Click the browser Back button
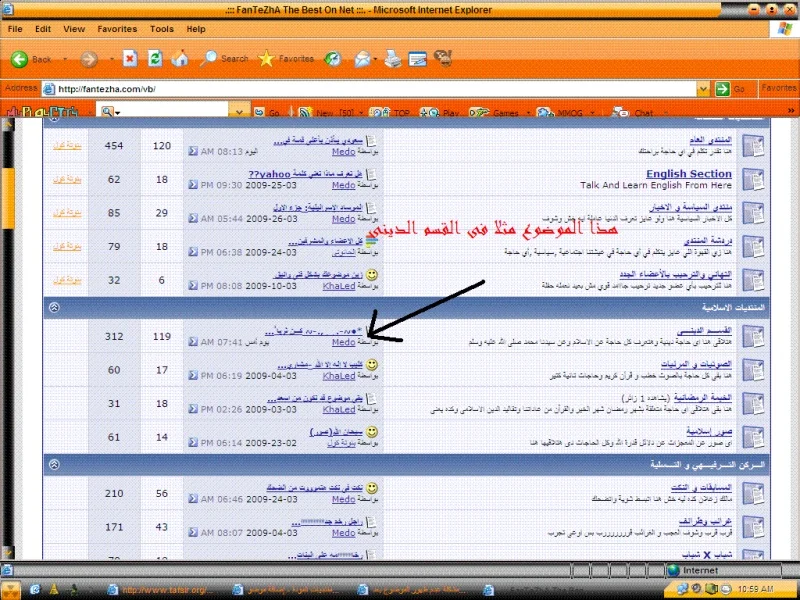 [x=30, y=59]
